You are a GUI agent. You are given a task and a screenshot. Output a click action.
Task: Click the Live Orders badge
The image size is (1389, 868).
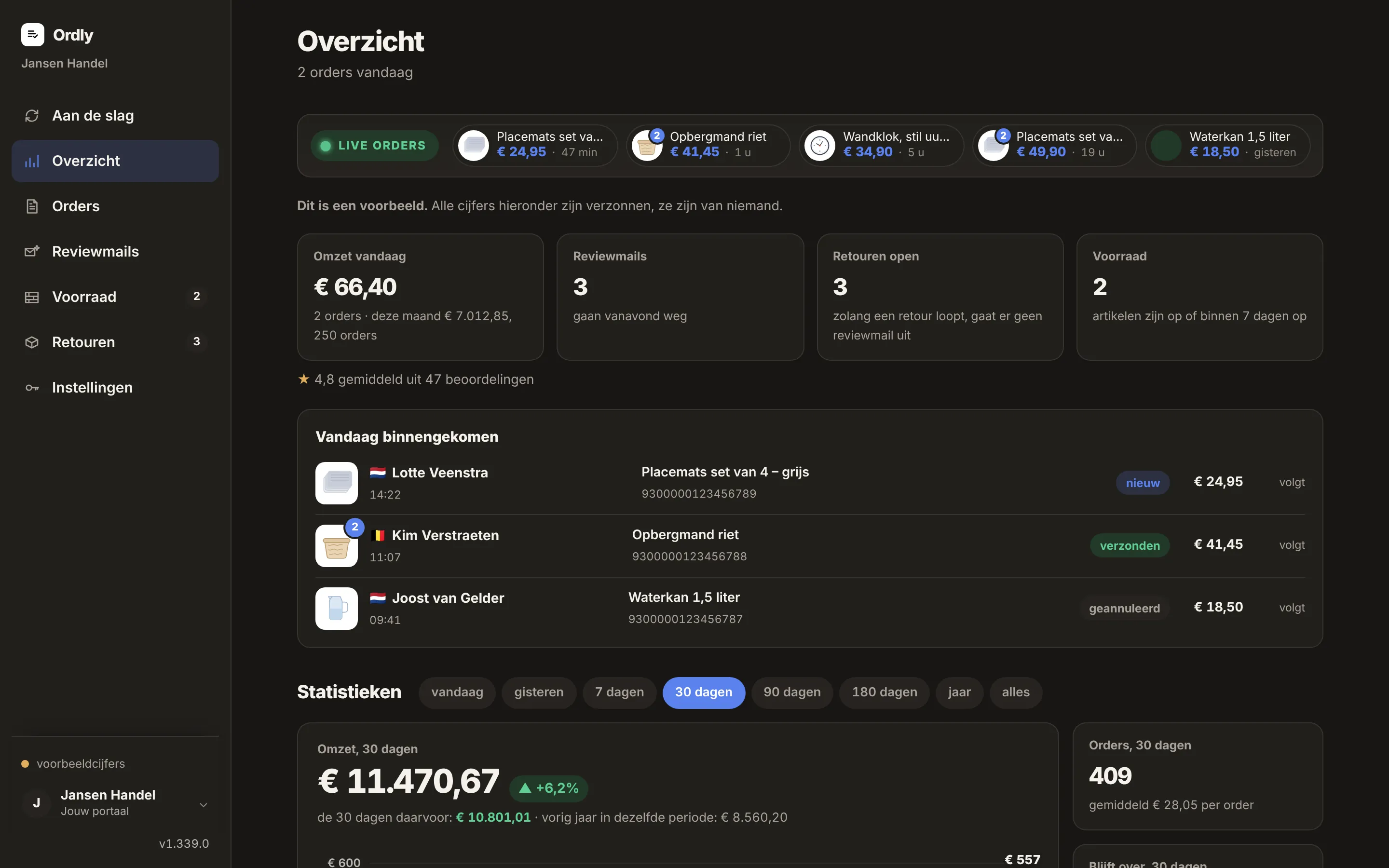[375, 146]
